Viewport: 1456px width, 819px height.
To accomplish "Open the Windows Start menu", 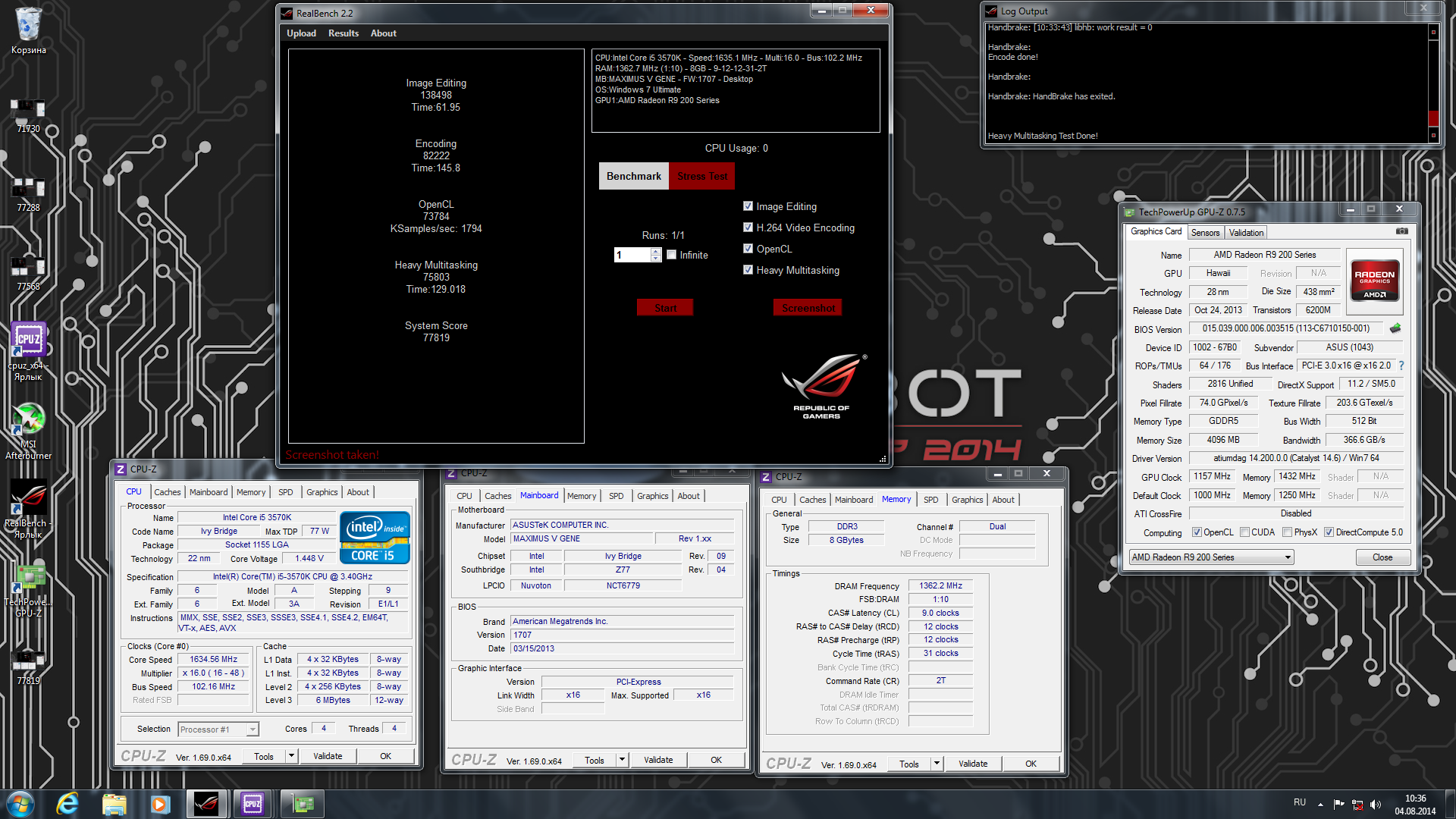I will [x=20, y=804].
